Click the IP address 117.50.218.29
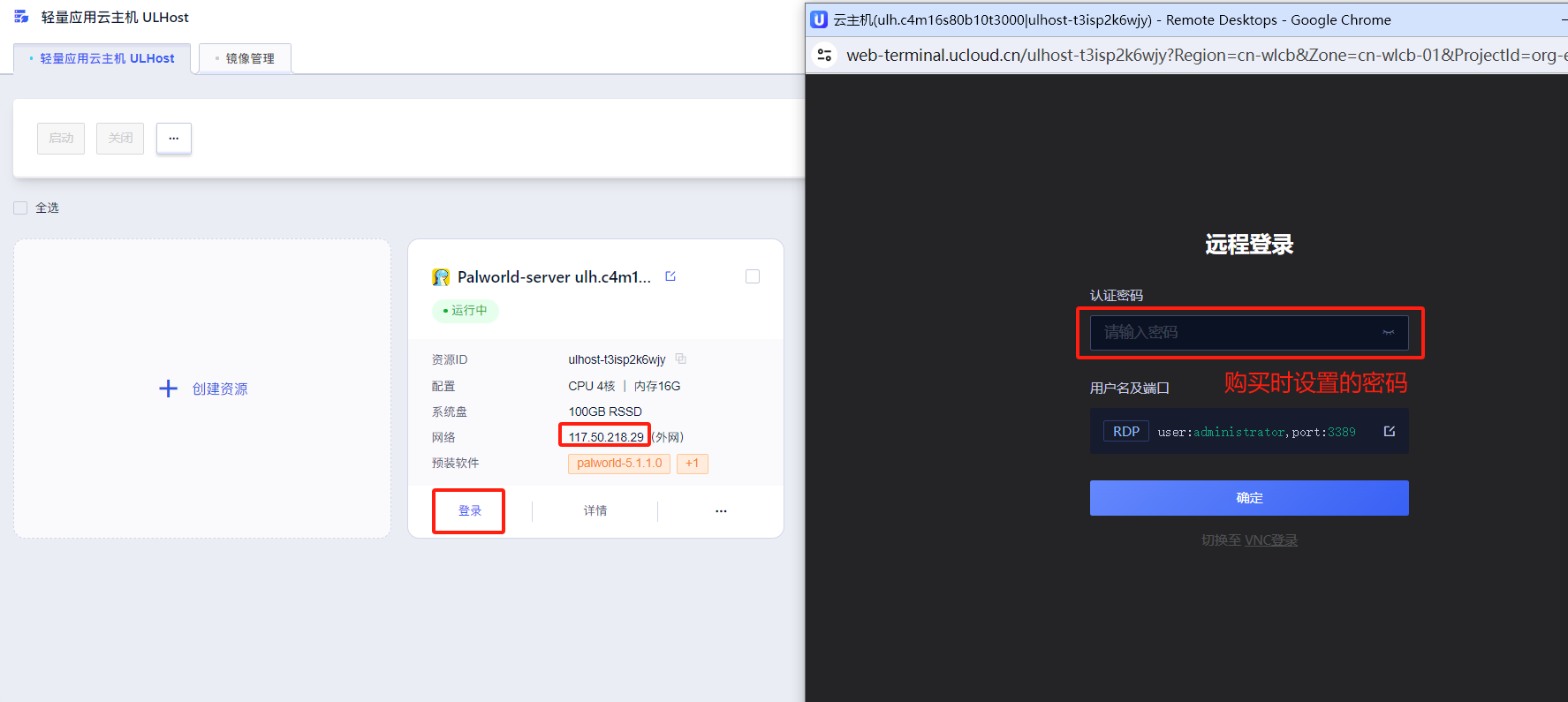 tap(606, 437)
